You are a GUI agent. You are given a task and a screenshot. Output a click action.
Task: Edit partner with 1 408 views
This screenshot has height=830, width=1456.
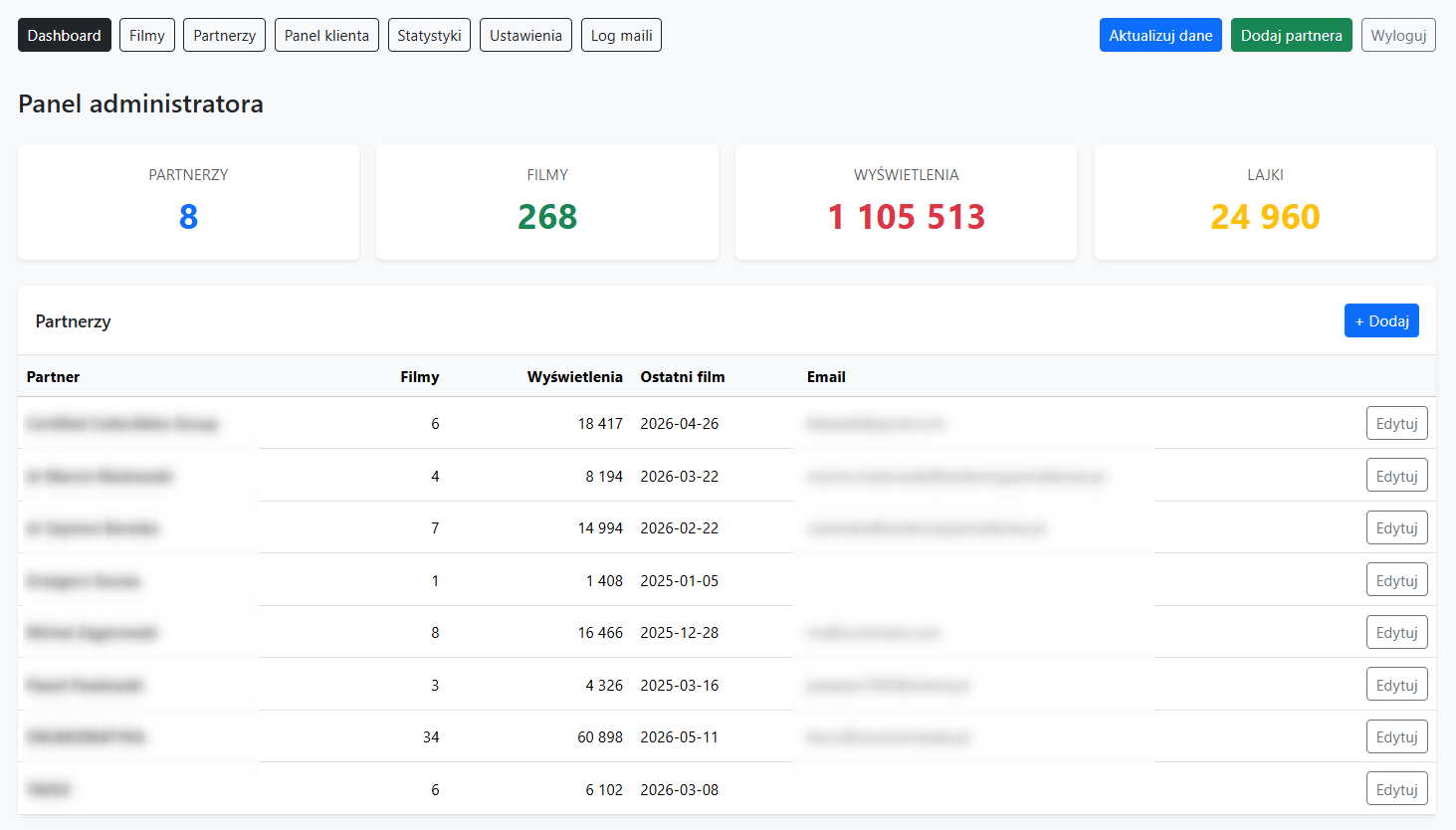click(x=1397, y=580)
